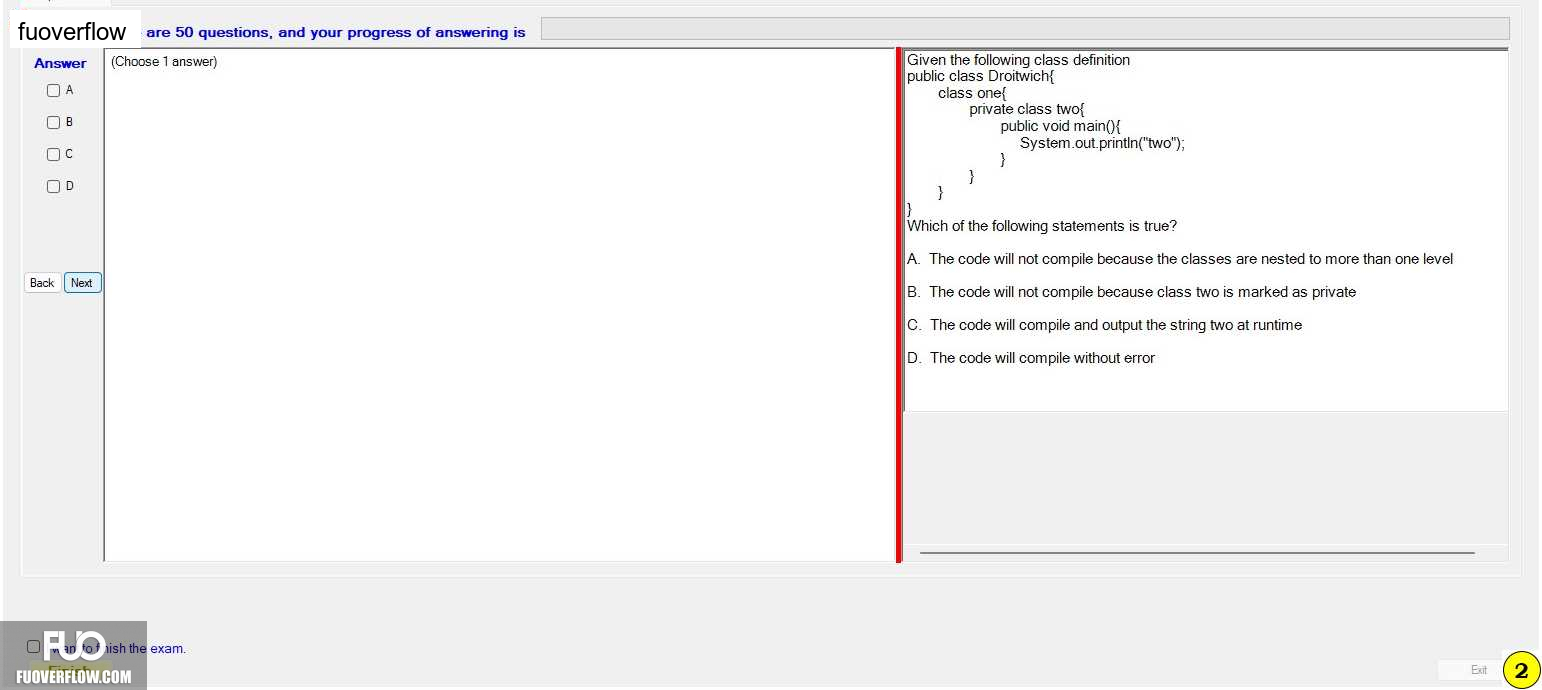Viewport: 1542px width, 690px height.
Task: Click the 'class one{' line
Action: point(972,93)
